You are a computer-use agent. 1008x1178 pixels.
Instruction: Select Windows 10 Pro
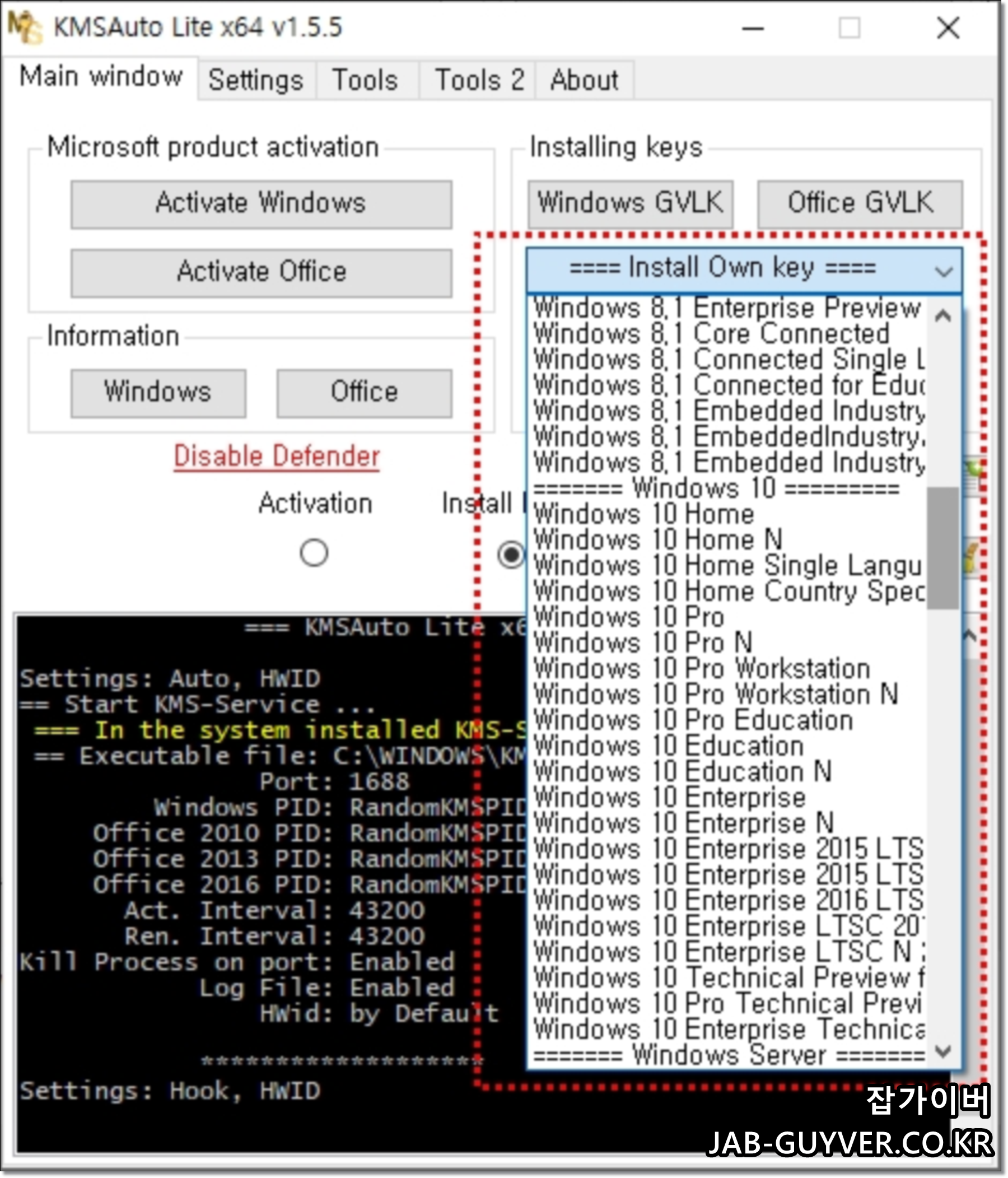pos(727,617)
